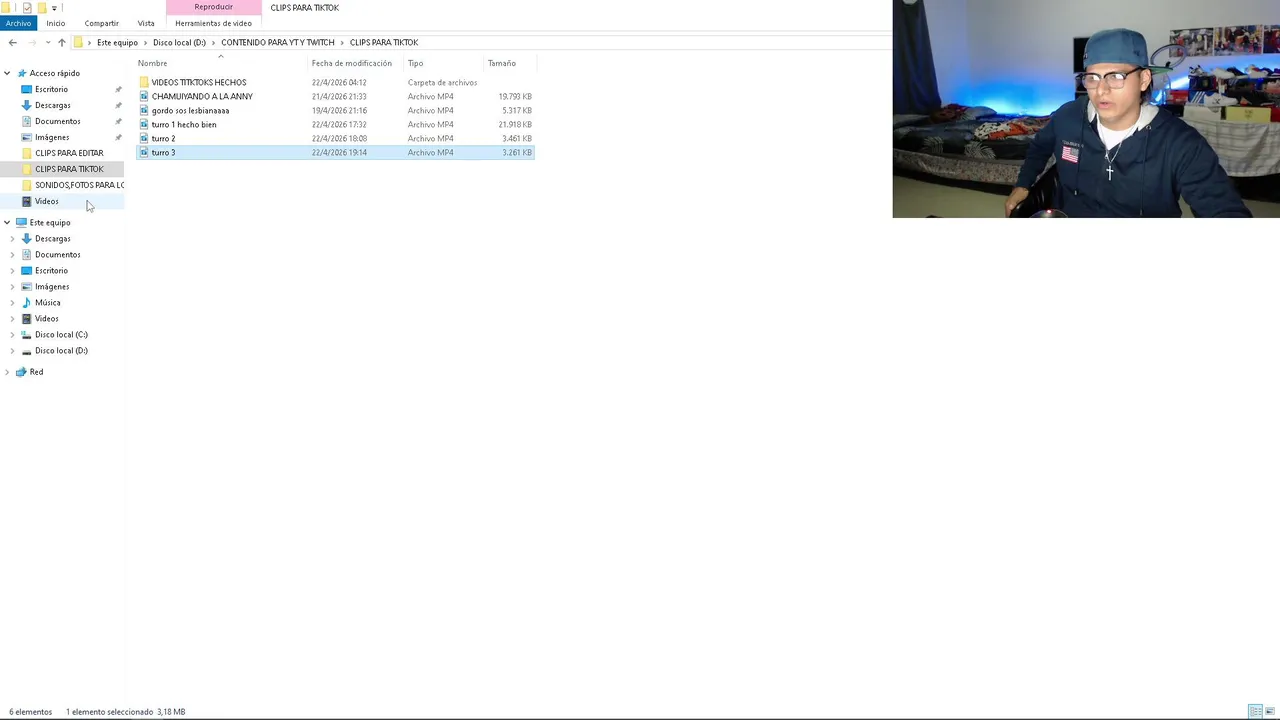Click the Red network icon
Screen dimensions: 1280x720
21,372
